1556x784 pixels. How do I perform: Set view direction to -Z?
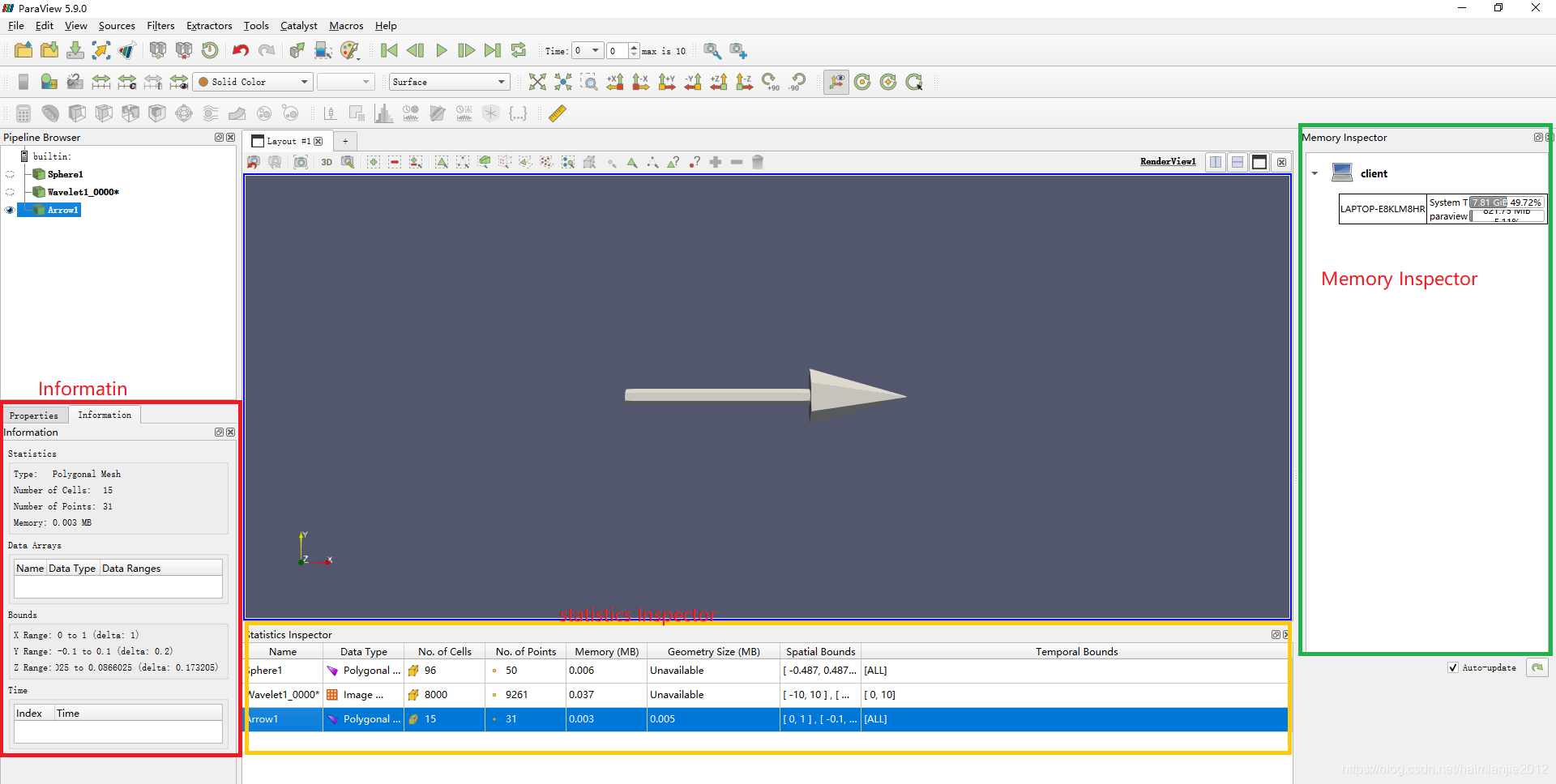coord(745,82)
